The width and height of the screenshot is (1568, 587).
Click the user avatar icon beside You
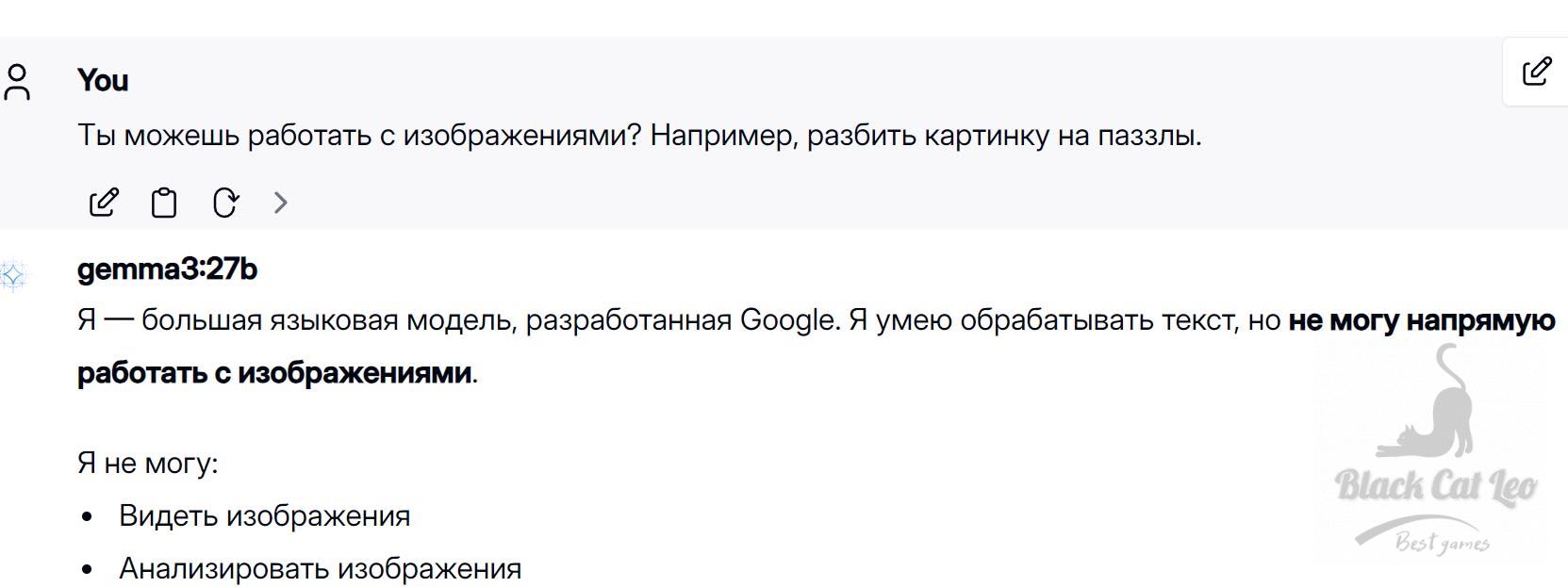(x=17, y=82)
